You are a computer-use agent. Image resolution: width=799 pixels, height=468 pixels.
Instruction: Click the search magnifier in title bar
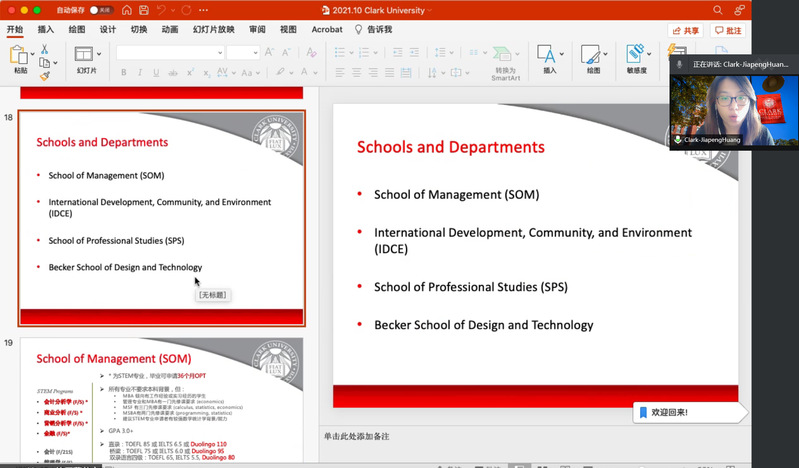[x=718, y=9]
